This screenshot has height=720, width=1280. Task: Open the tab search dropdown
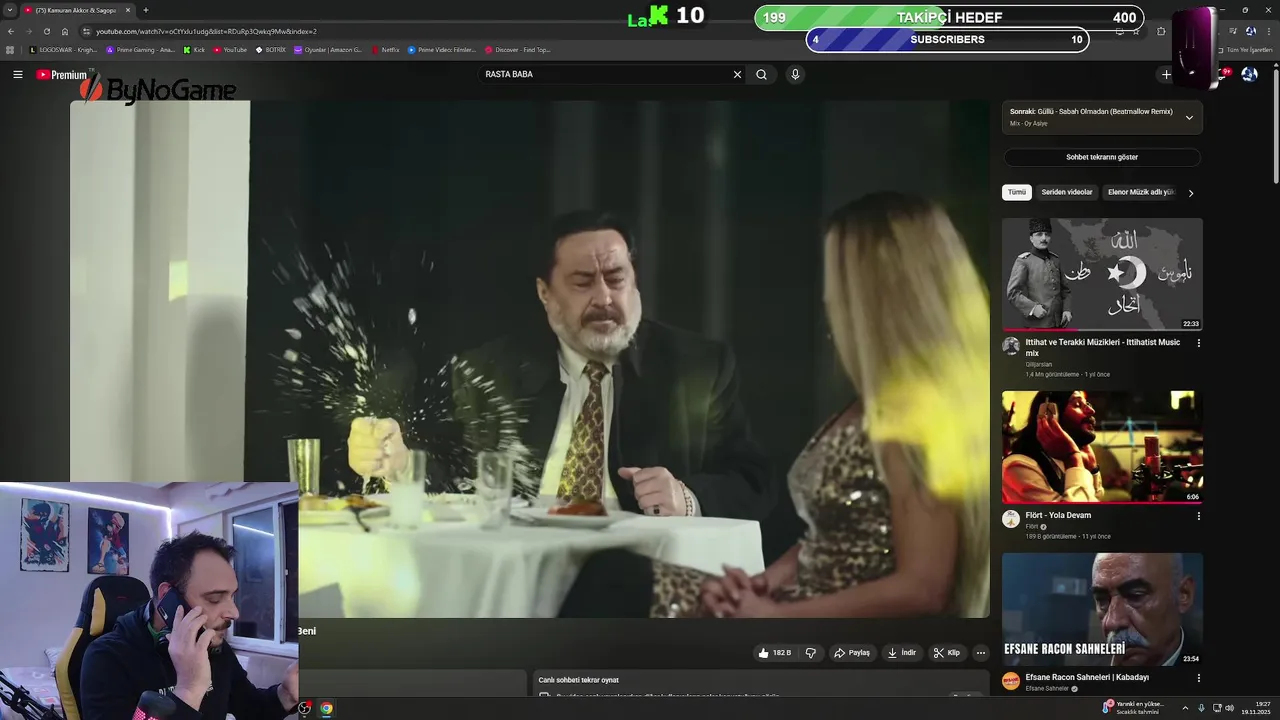coord(11,10)
